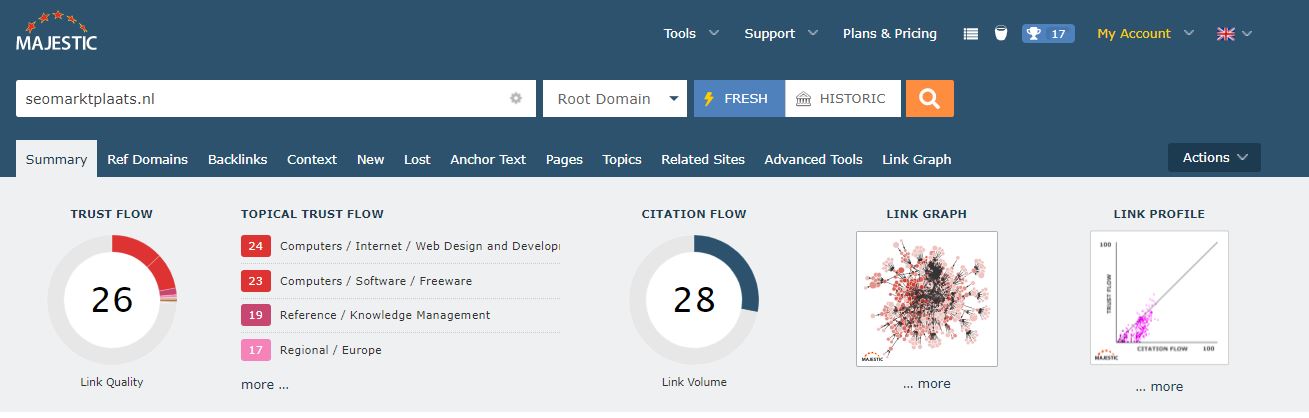
Task: Expand the Support menu
Action: click(x=781, y=34)
